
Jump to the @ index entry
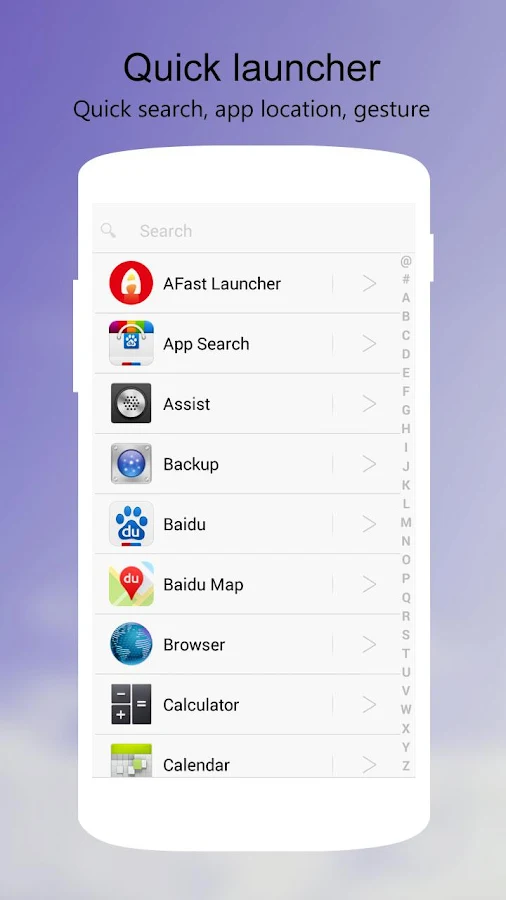tap(406, 261)
